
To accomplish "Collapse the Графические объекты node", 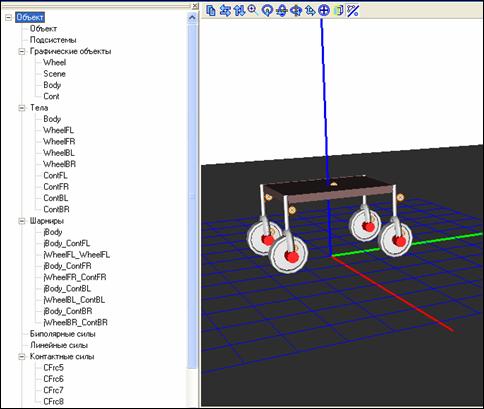I will tap(22, 51).
